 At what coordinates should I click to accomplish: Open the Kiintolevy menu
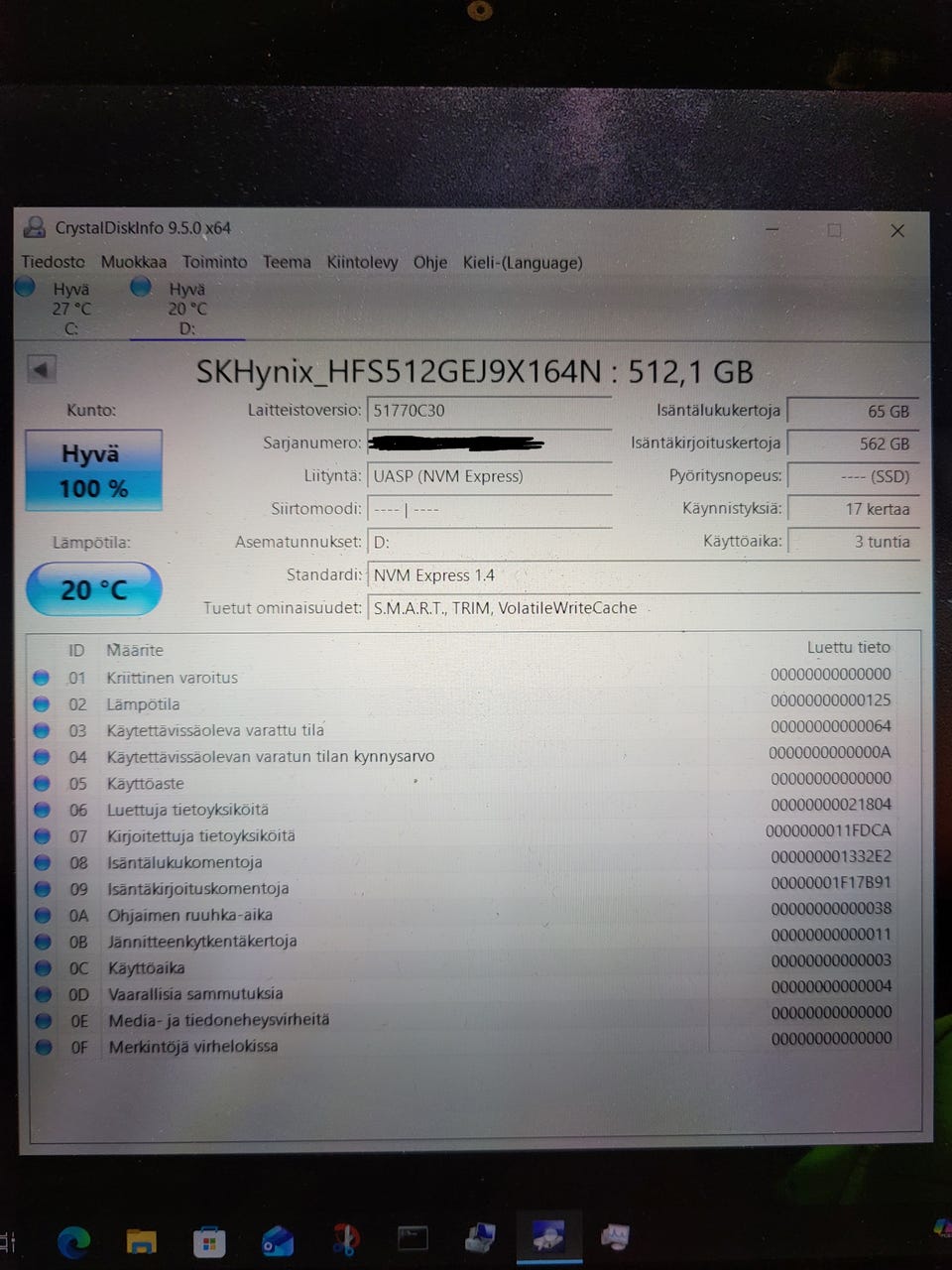pyautogui.click(x=362, y=262)
